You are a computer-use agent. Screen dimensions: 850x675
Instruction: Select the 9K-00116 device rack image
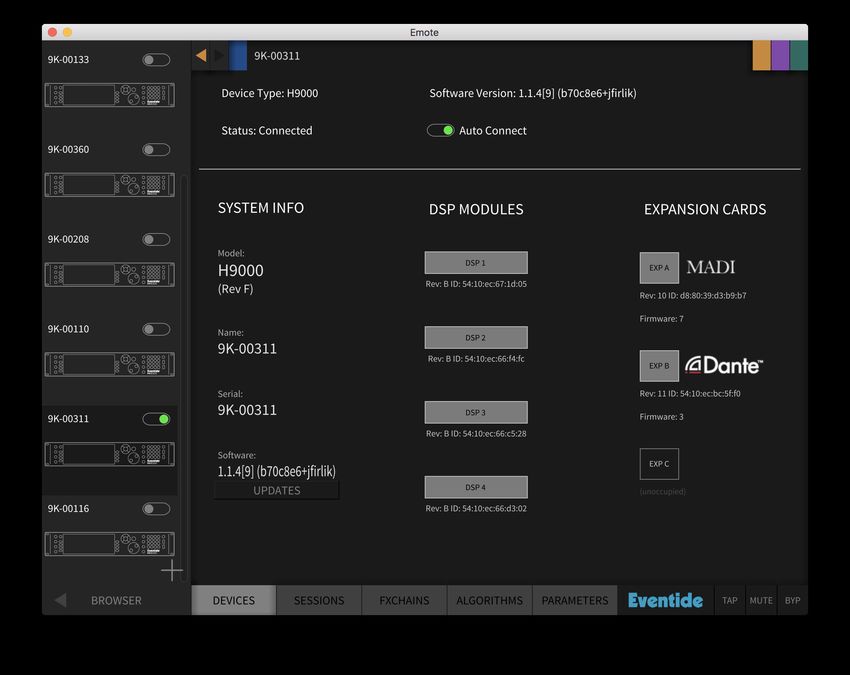(110, 544)
